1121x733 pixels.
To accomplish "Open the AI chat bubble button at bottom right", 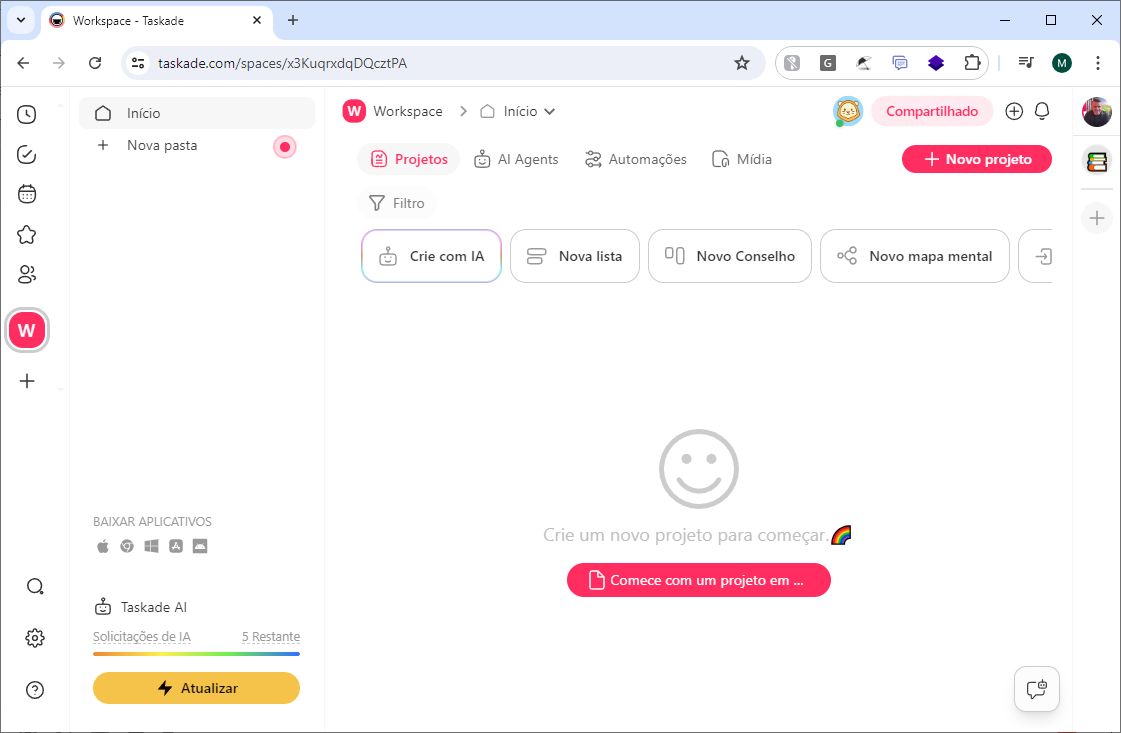I will pyautogui.click(x=1037, y=689).
